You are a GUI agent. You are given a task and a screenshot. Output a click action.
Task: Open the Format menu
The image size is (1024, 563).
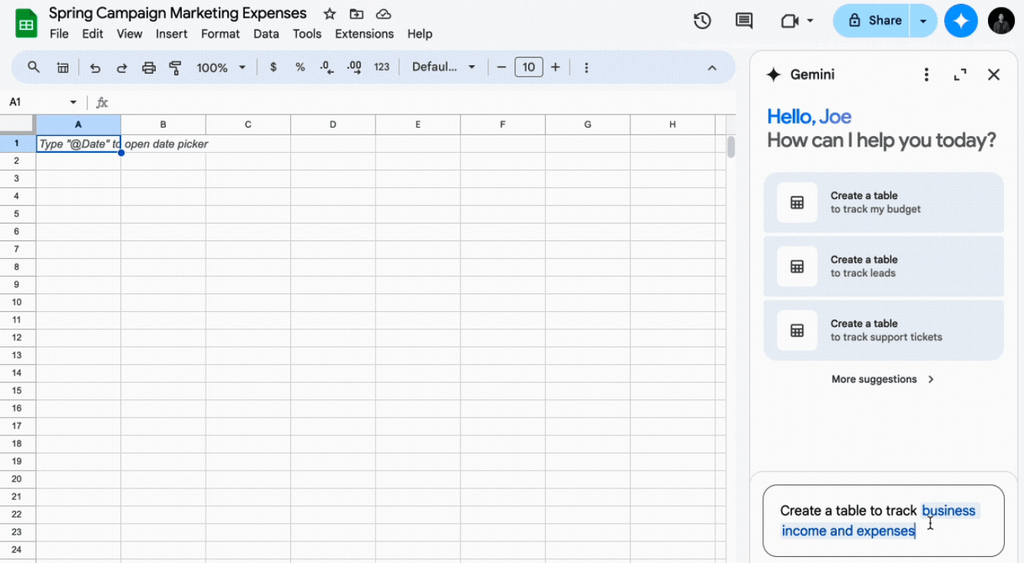click(x=220, y=34)
